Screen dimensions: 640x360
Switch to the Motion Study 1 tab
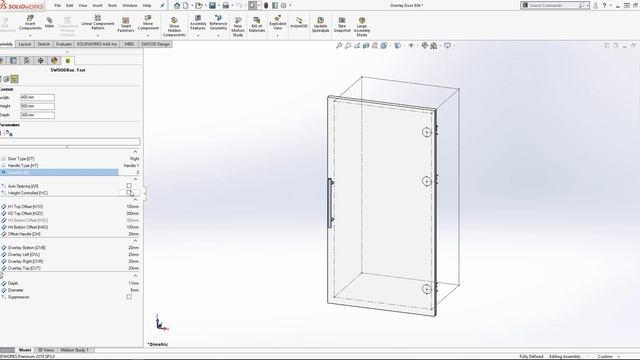point(74,350)
